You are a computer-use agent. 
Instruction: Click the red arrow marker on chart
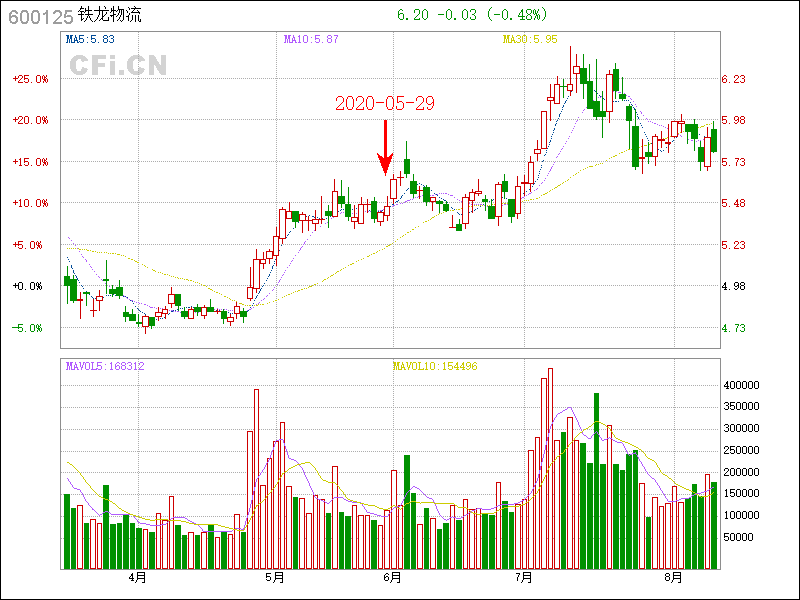(384, 148)
